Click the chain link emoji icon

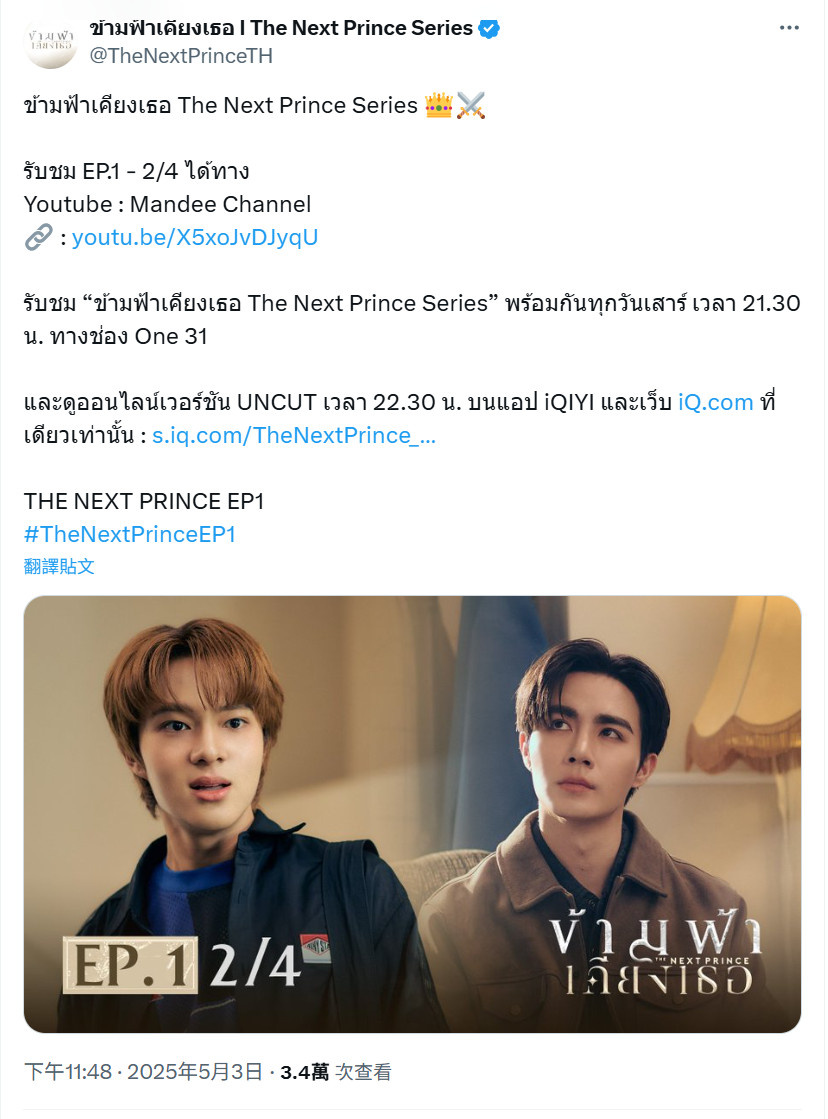(39, 237)
